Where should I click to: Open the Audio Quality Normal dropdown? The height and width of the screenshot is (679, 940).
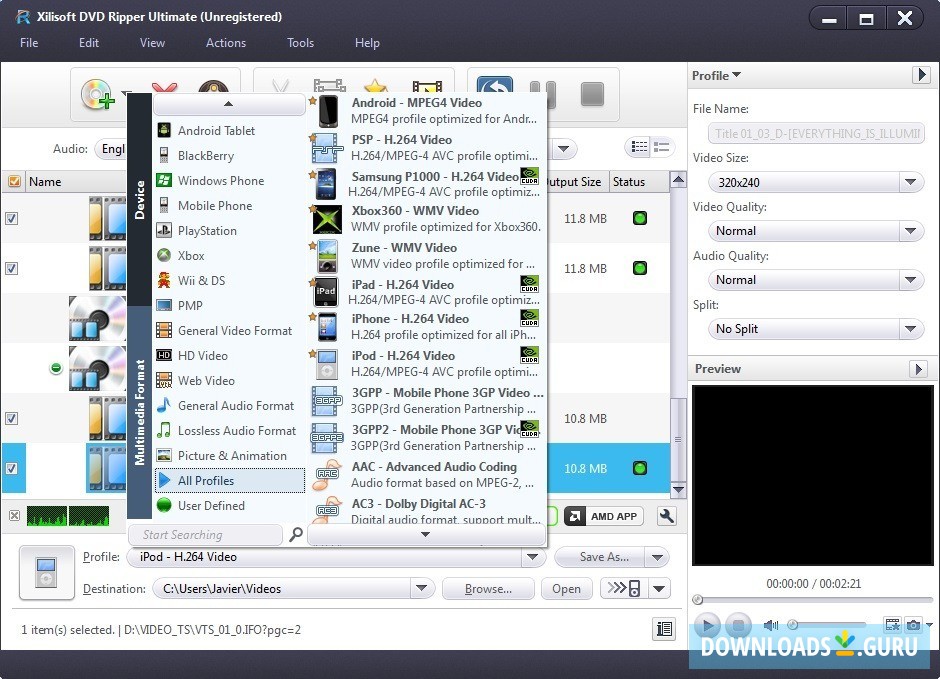pos(816,280)
